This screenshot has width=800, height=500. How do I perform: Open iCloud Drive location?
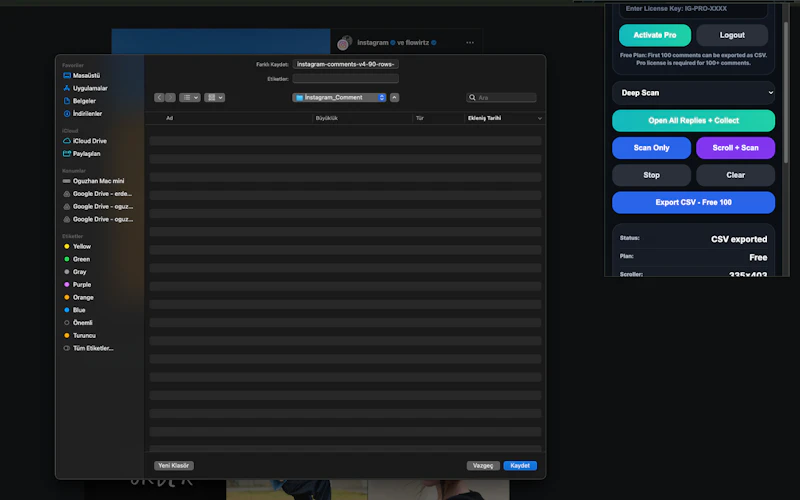pos(85,141)
